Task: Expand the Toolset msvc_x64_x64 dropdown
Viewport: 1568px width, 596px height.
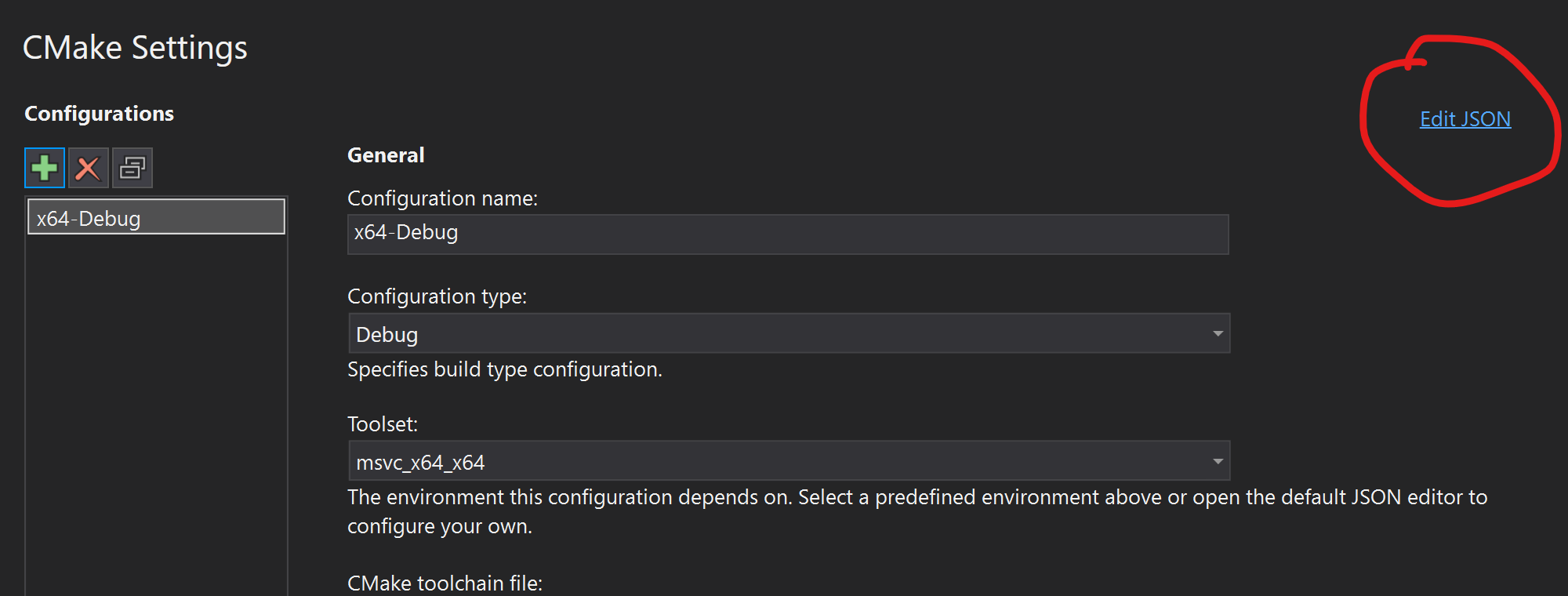Action: 789,460
